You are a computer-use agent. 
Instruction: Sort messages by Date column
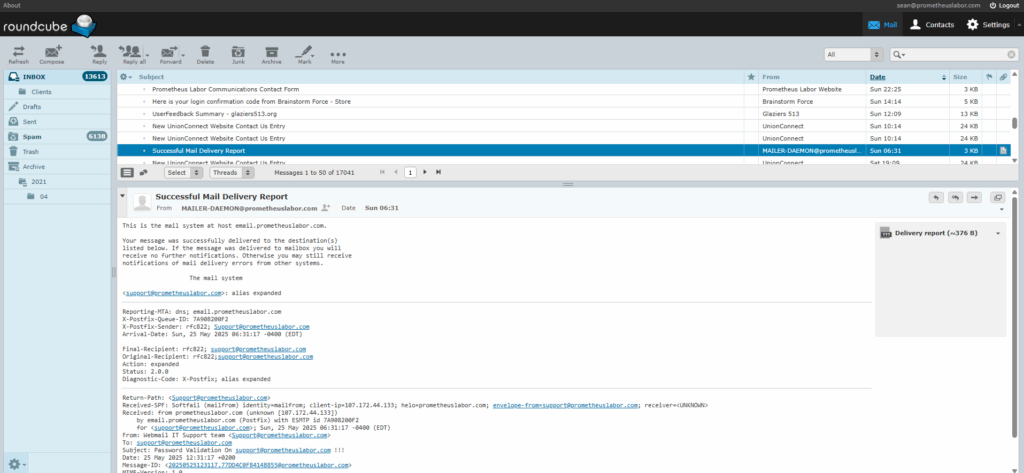coord(878,77)
